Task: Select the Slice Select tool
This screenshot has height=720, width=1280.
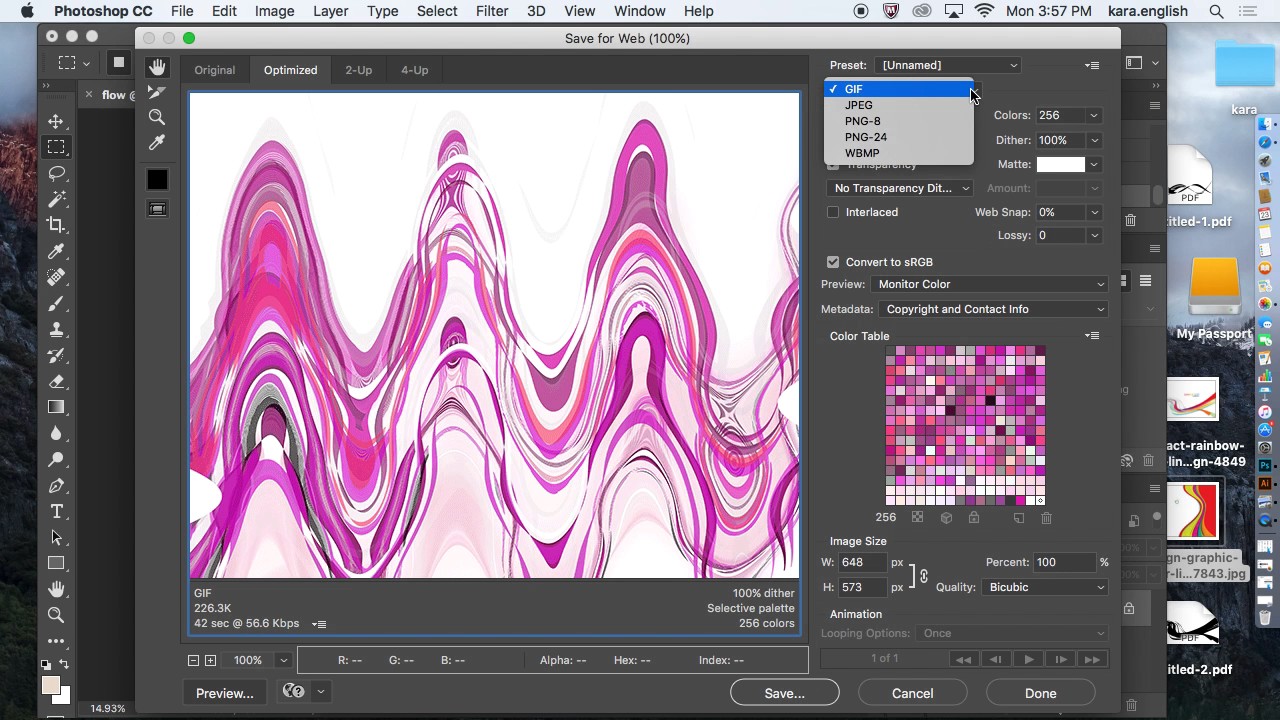Action: (157, 92)
